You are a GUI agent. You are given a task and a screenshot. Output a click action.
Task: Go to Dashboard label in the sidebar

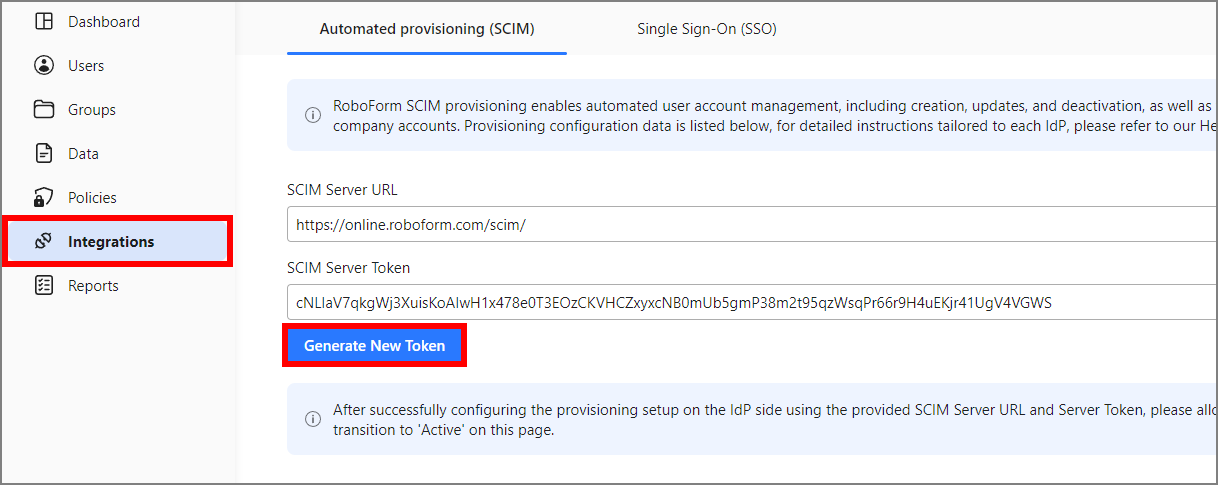tap(104, 22)
